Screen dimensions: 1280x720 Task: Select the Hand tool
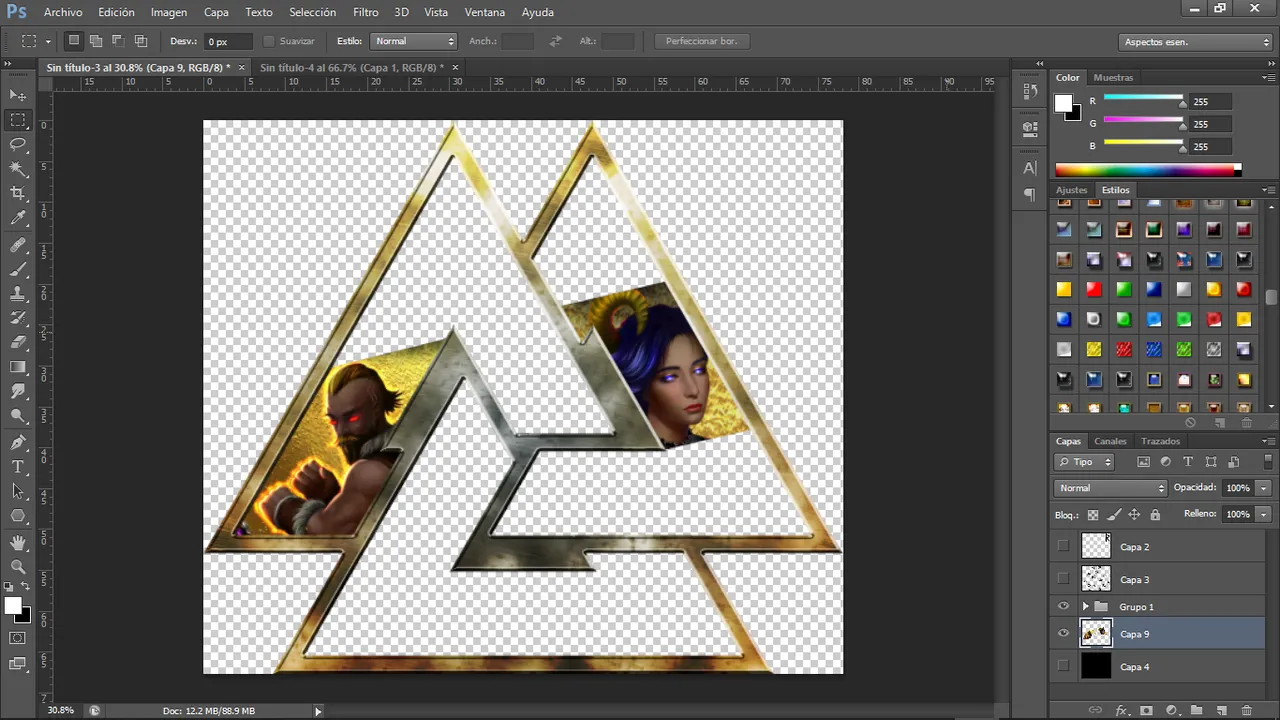click(18, 542)
